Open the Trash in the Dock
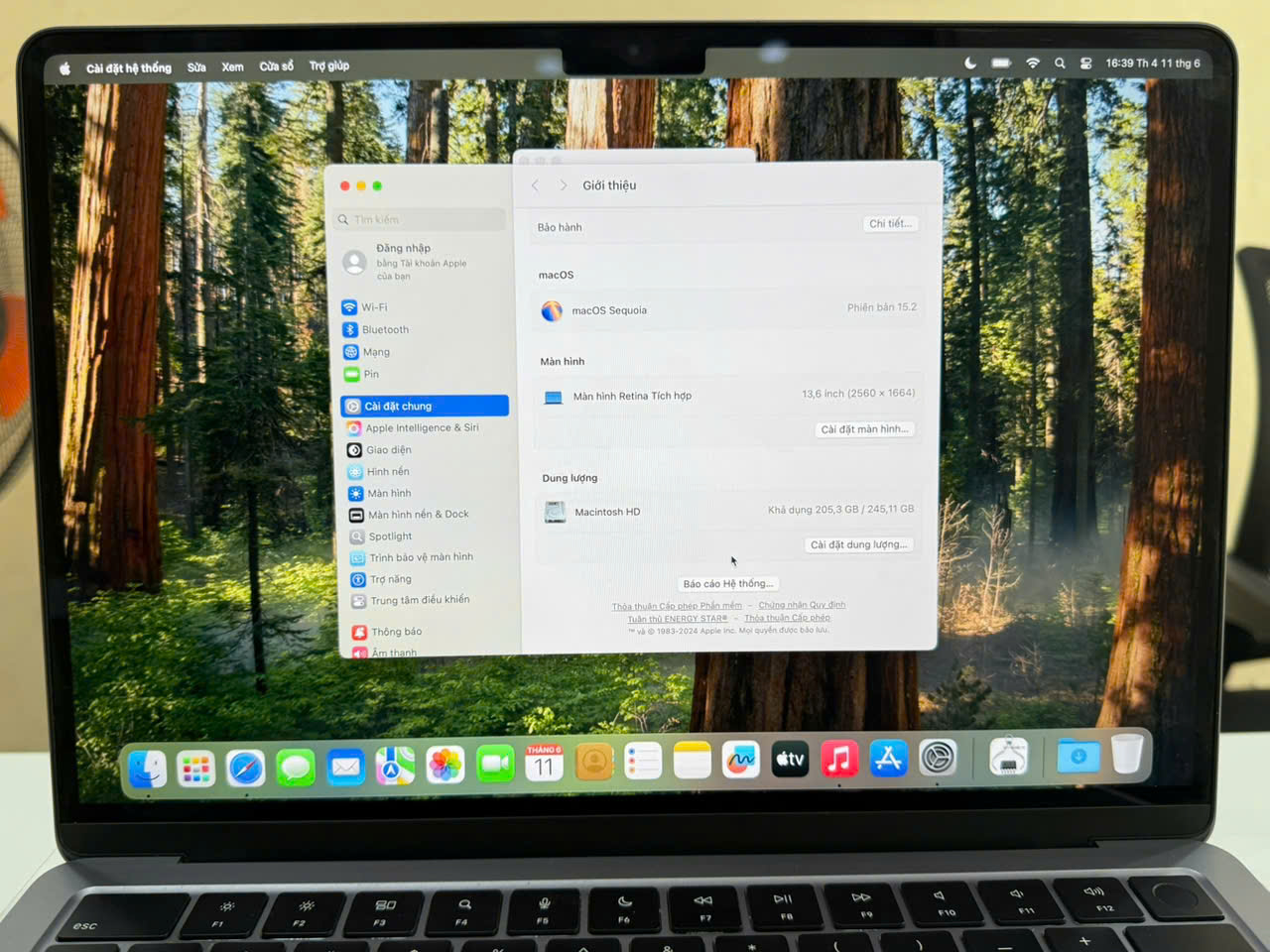Screen dimensions: 1270x952 (x=1127, y=754)
